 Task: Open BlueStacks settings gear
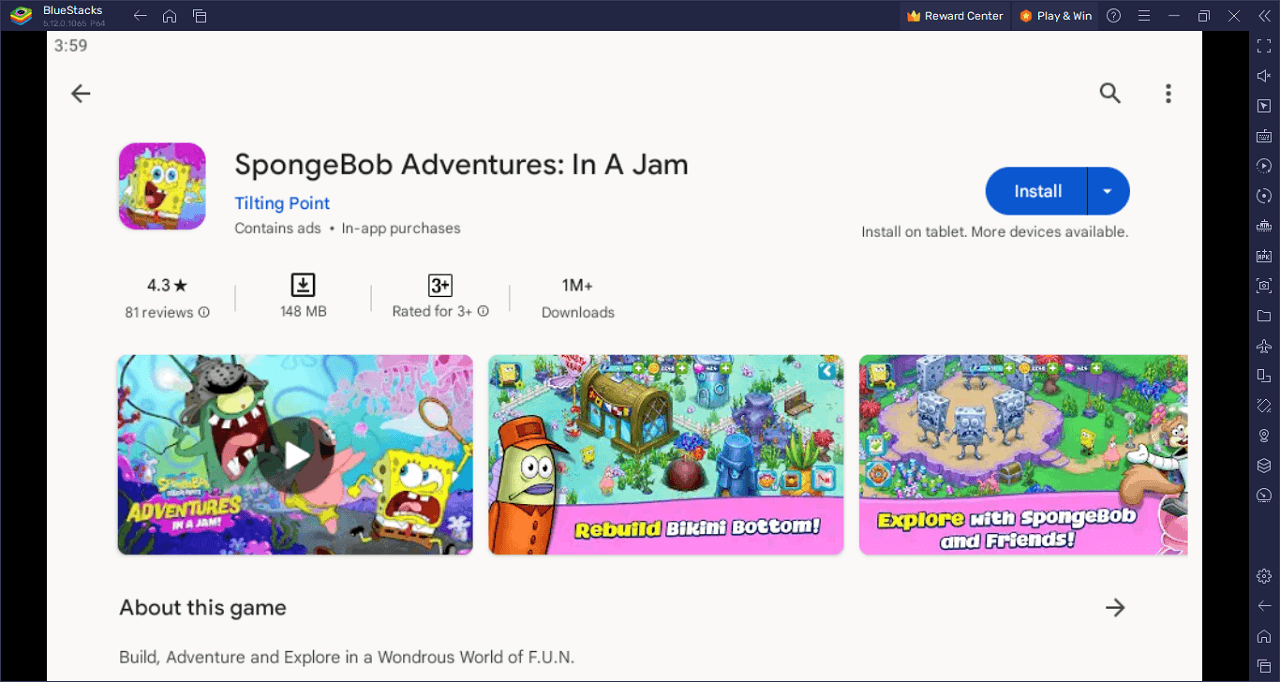(x=1264, y=576)
